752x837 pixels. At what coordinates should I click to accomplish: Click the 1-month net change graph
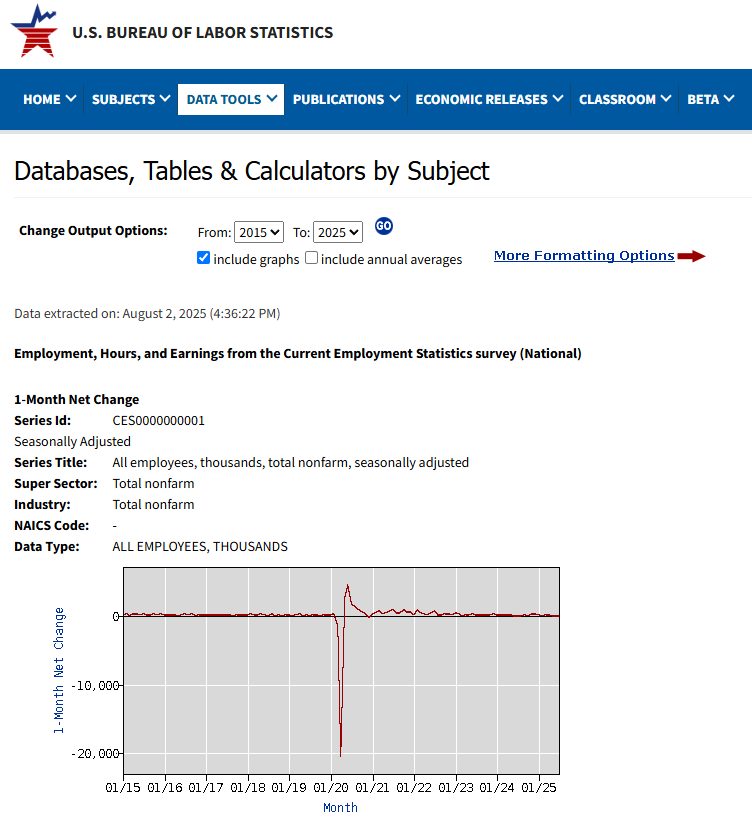342,670
